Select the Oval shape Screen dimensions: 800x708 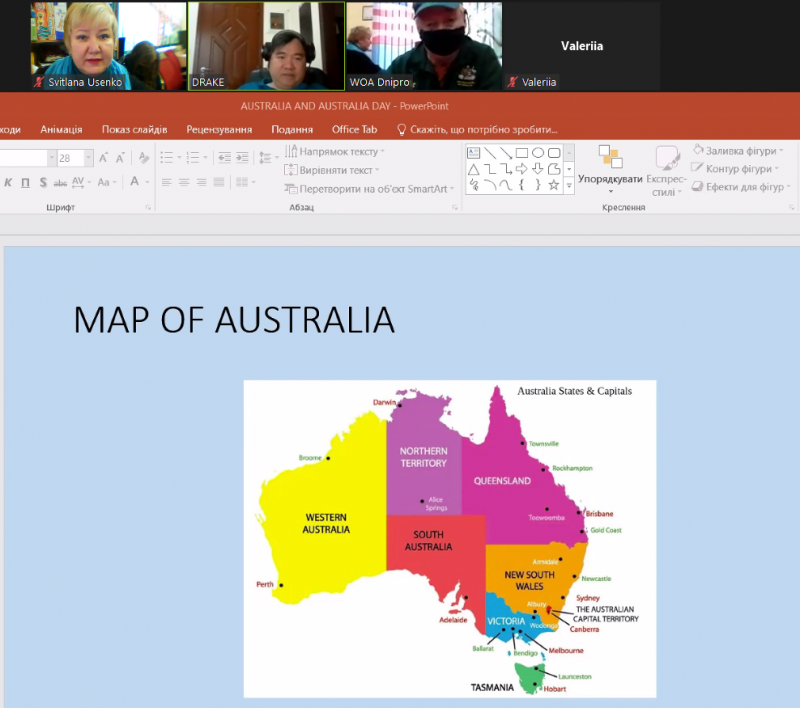[x=538, y=153]
